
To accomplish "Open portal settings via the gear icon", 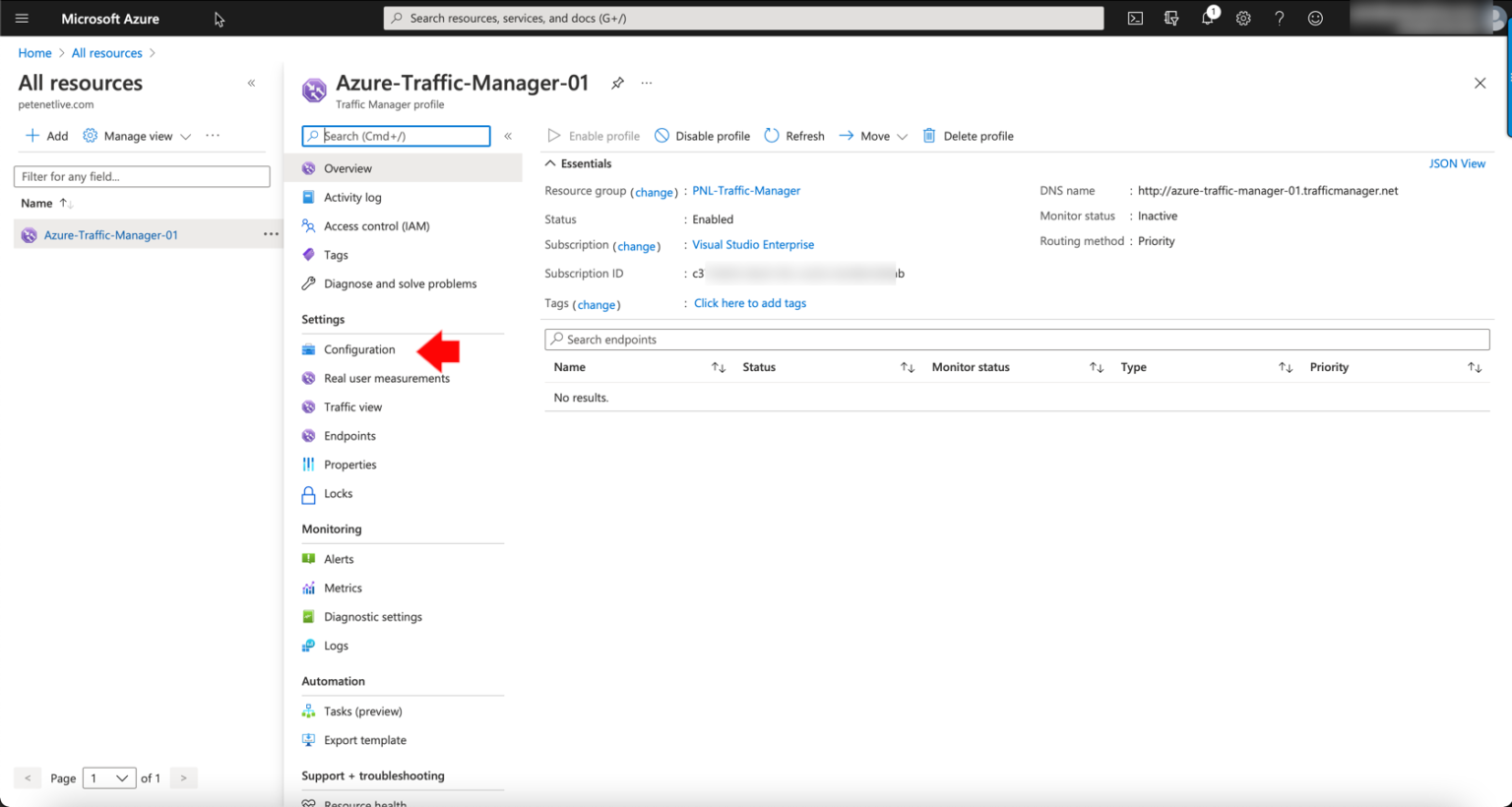I will point(1243,17).
